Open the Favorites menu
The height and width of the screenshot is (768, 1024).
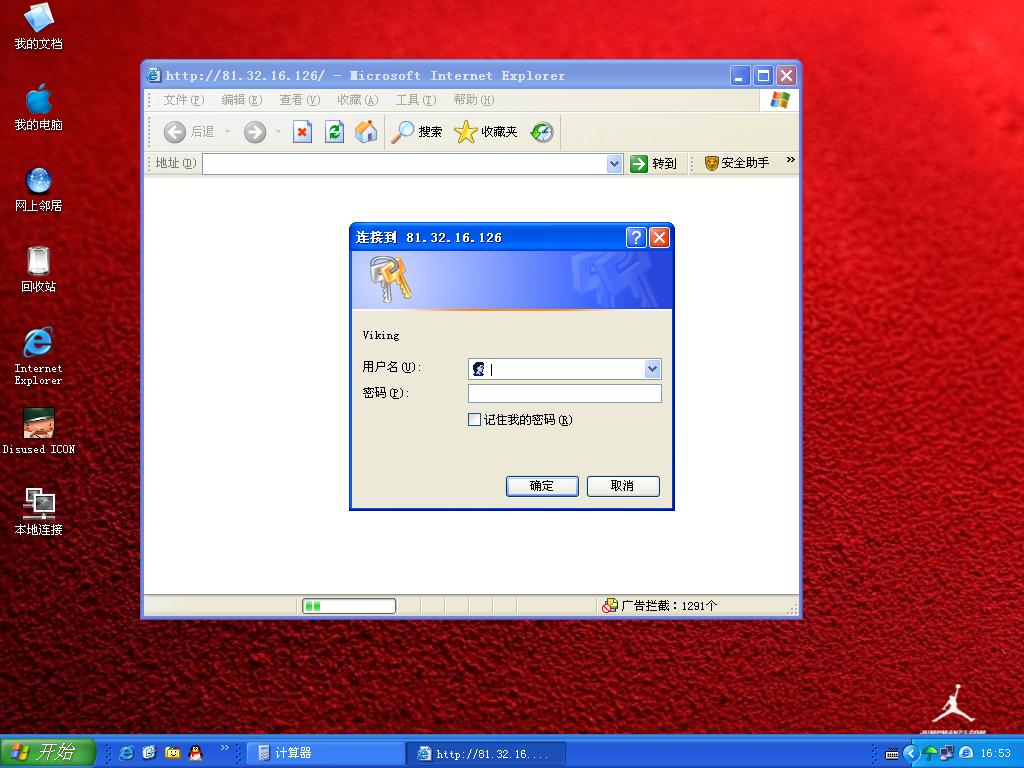[358, 100]
